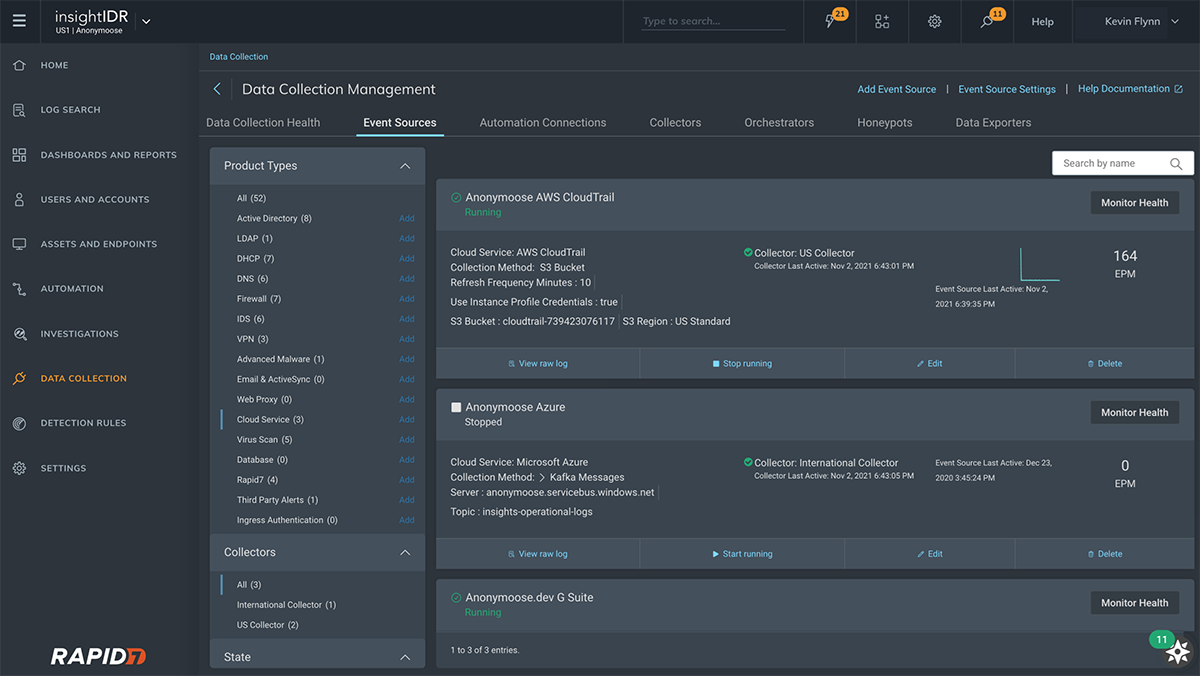
Task: Filter by Active Directory (8) product type
Action: [274, 218]
